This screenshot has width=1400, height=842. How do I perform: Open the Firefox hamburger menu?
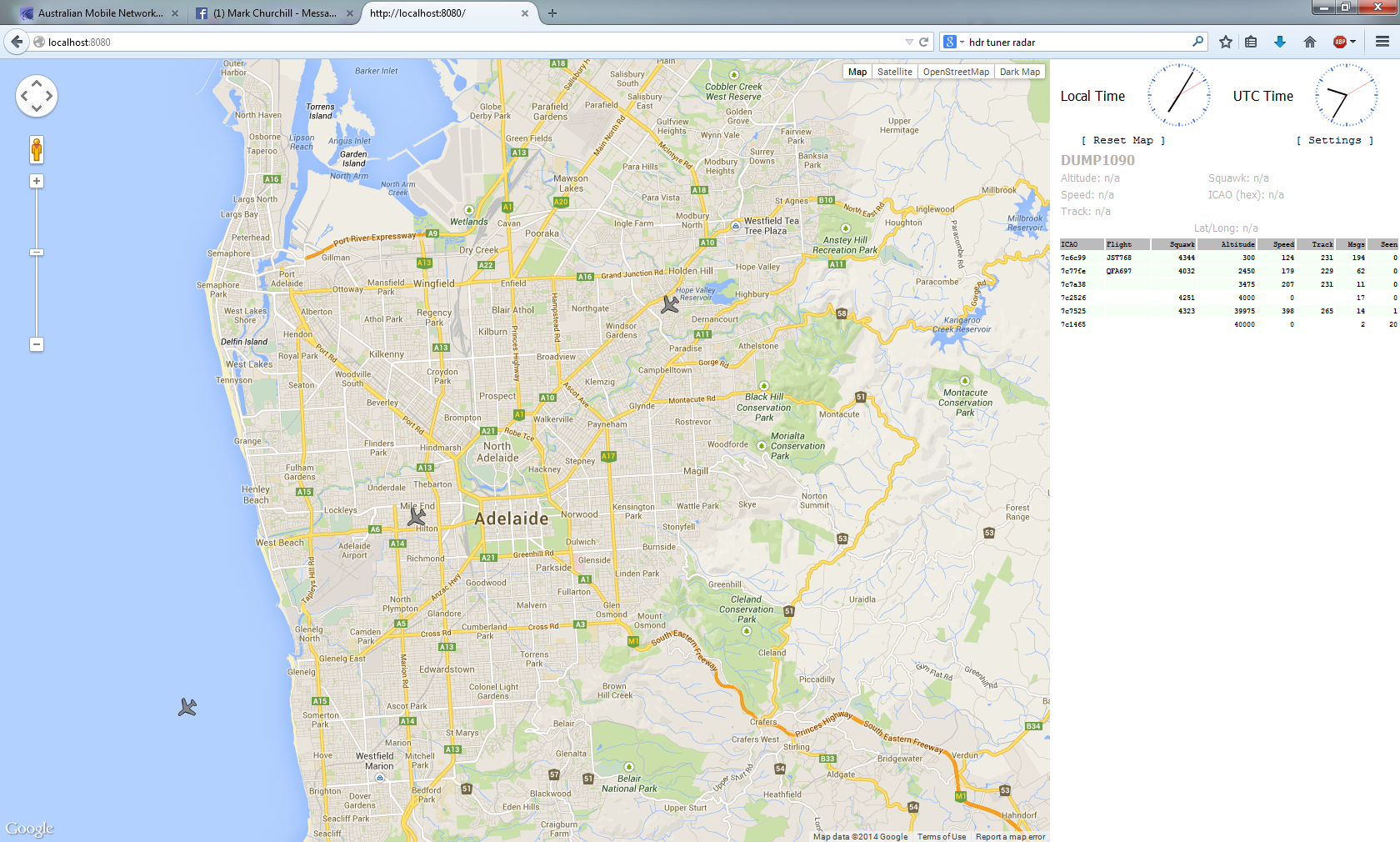click(1382, 42)
